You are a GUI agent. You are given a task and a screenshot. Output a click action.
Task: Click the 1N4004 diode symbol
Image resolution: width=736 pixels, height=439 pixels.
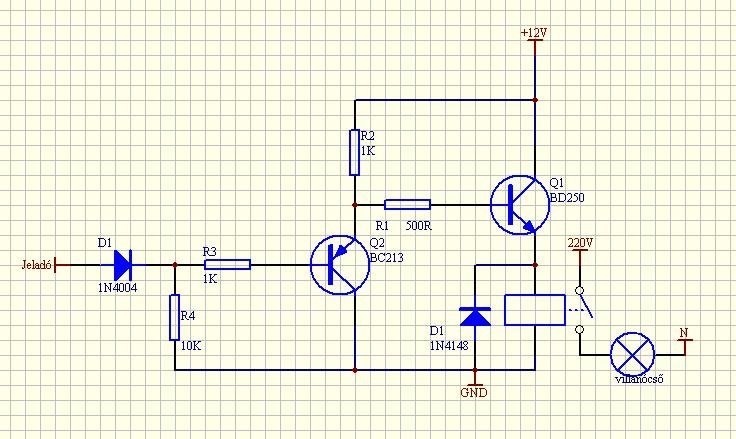[x=123, y=265]
